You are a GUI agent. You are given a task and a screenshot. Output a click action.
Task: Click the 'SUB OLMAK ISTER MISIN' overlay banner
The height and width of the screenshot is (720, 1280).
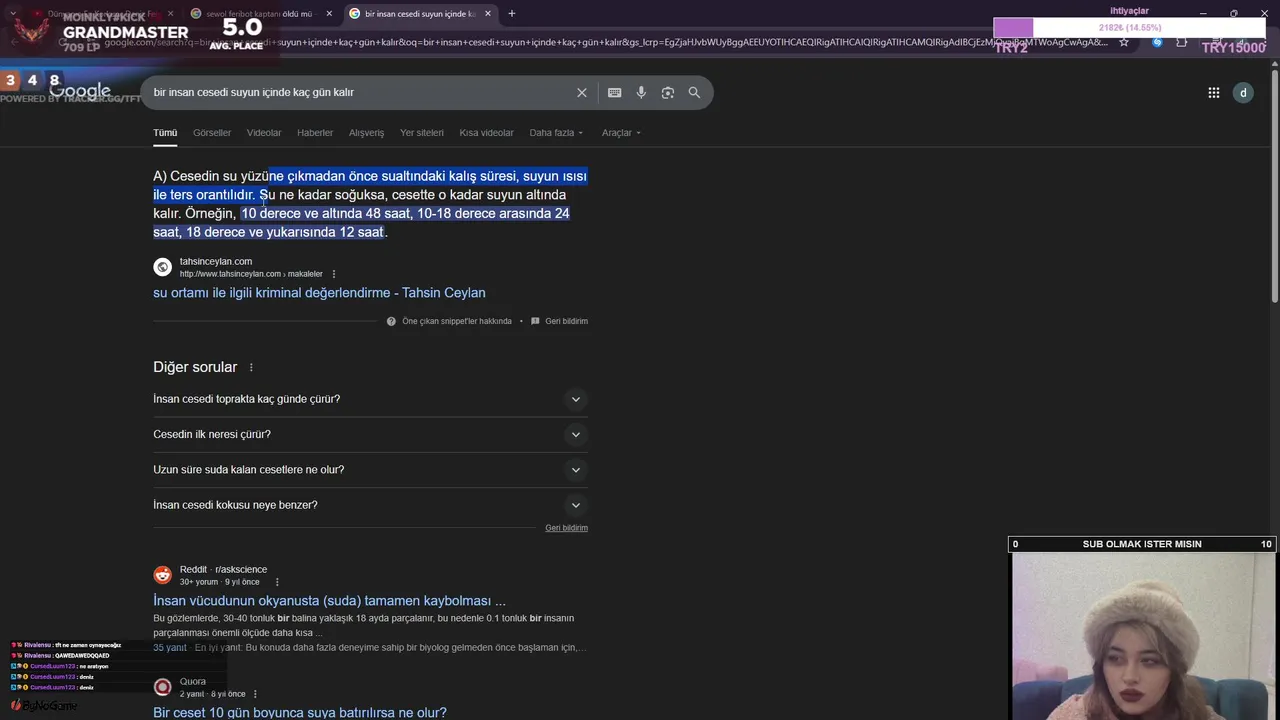[x=1142, y=544]
